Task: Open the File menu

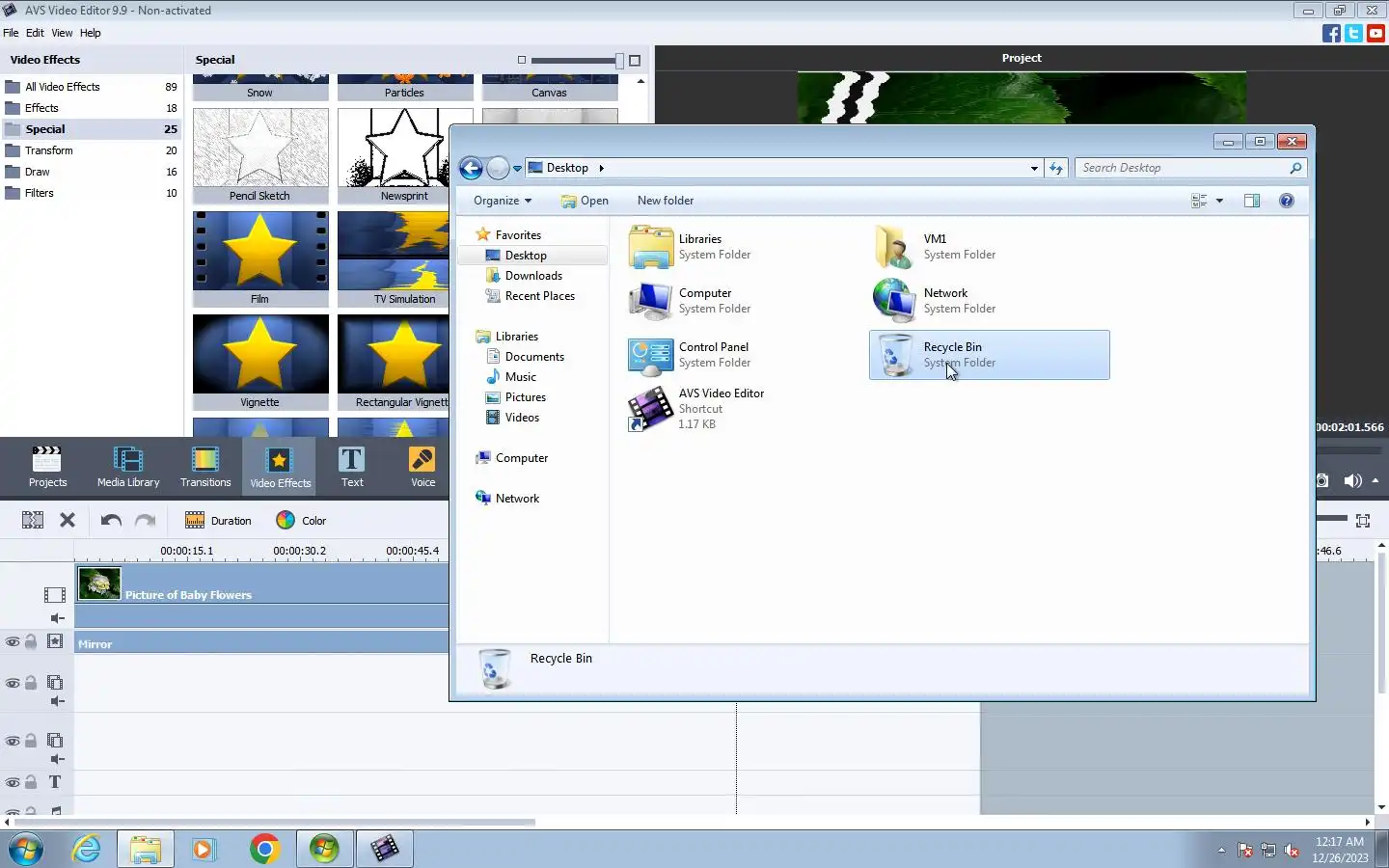Action: (x=11, y=33)
